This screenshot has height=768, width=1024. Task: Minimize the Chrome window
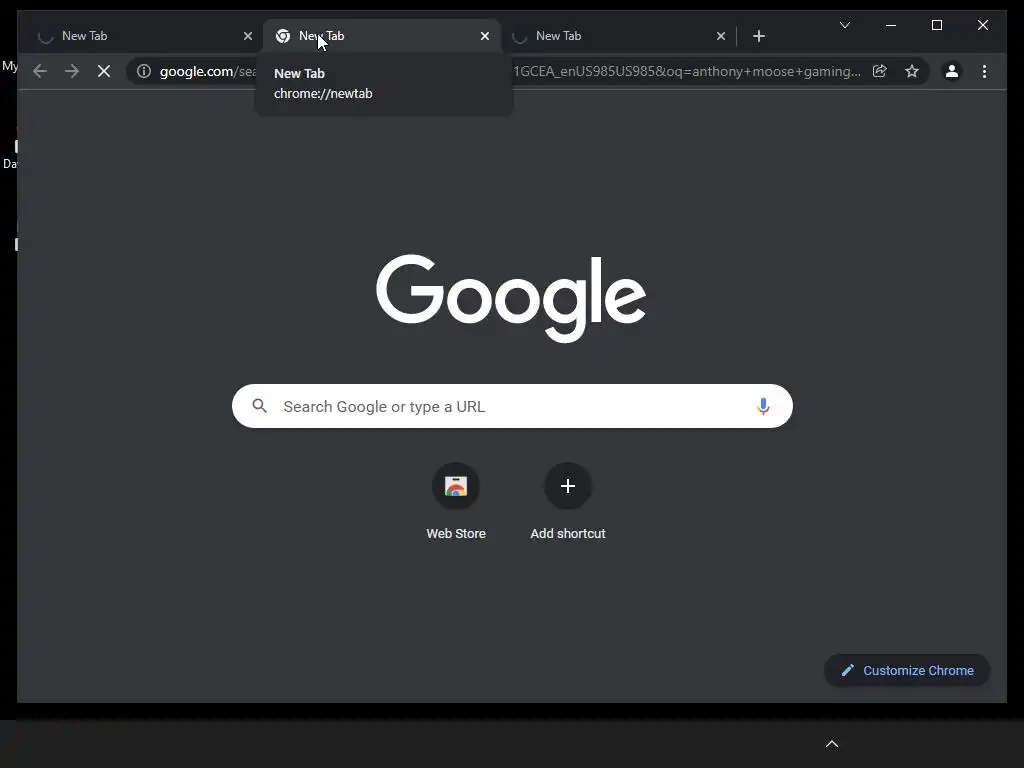(x=891, y=25)
